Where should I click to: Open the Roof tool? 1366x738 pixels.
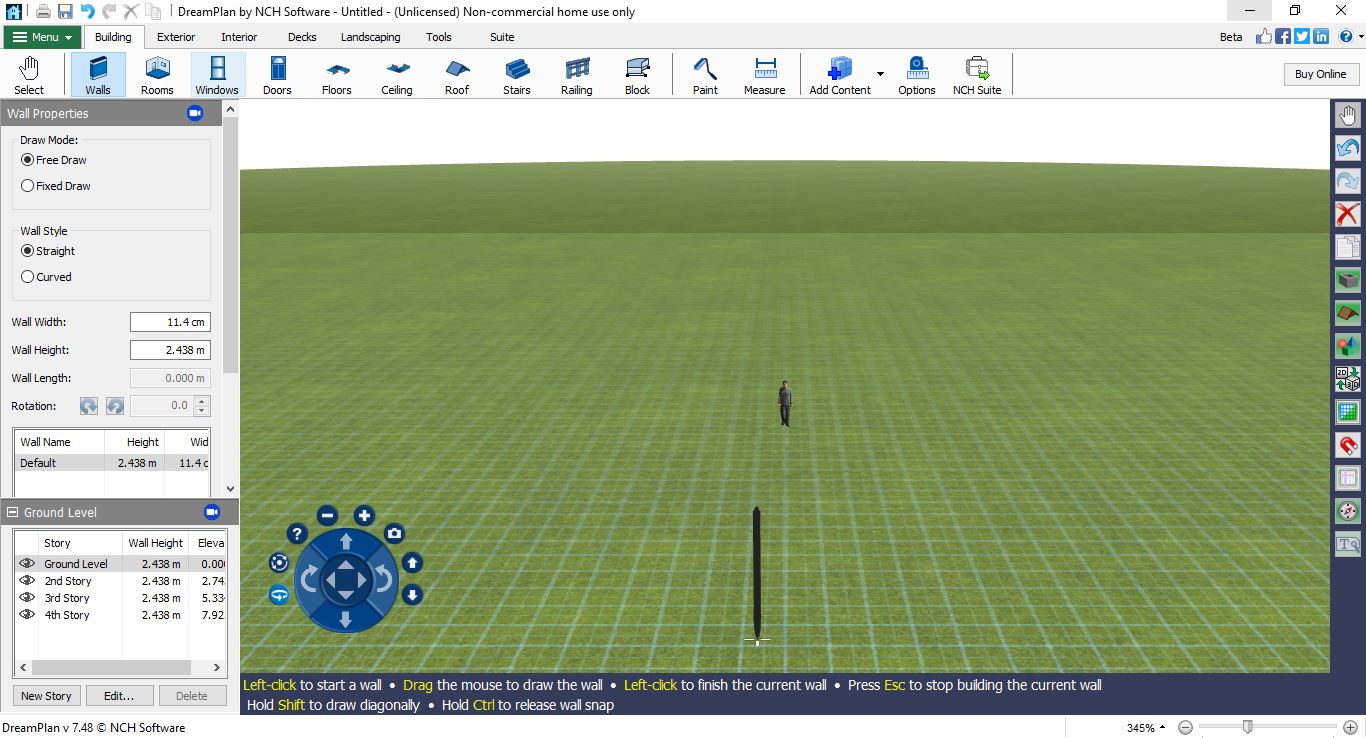pyautogui.click(x=457, y=75)
